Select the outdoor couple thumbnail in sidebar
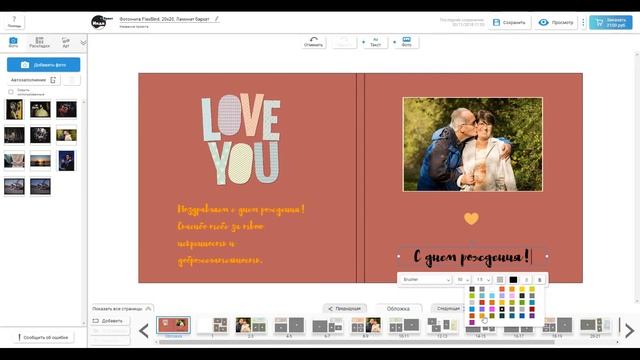 click(x=66, y=135)
